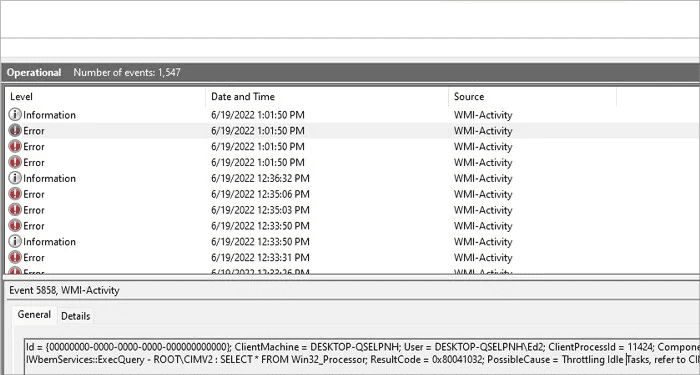Click the 'Operational' log title
Screen dimensions: 700x375
tap(34, 72)
